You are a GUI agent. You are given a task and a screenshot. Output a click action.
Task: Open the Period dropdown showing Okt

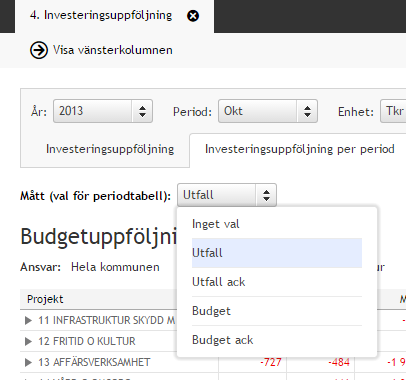268,111
